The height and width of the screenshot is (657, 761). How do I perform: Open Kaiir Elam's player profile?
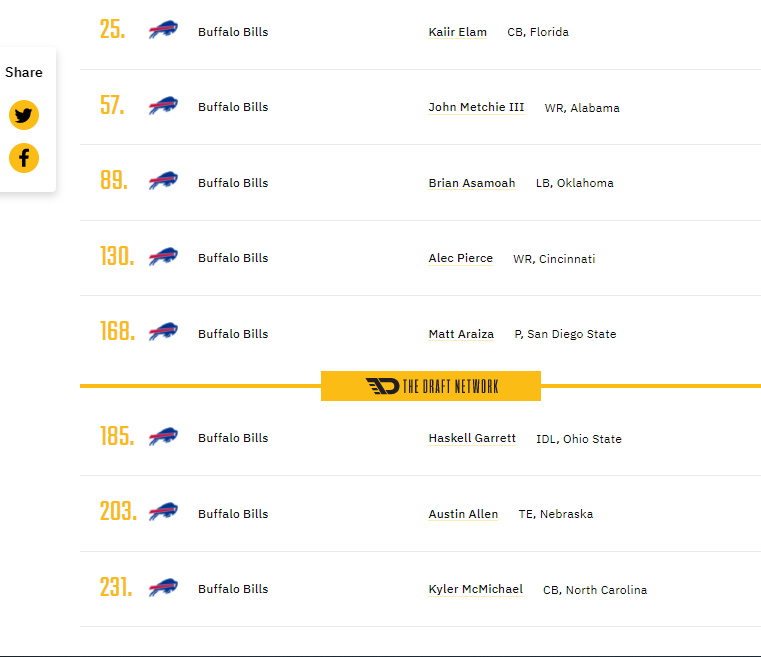457,32
